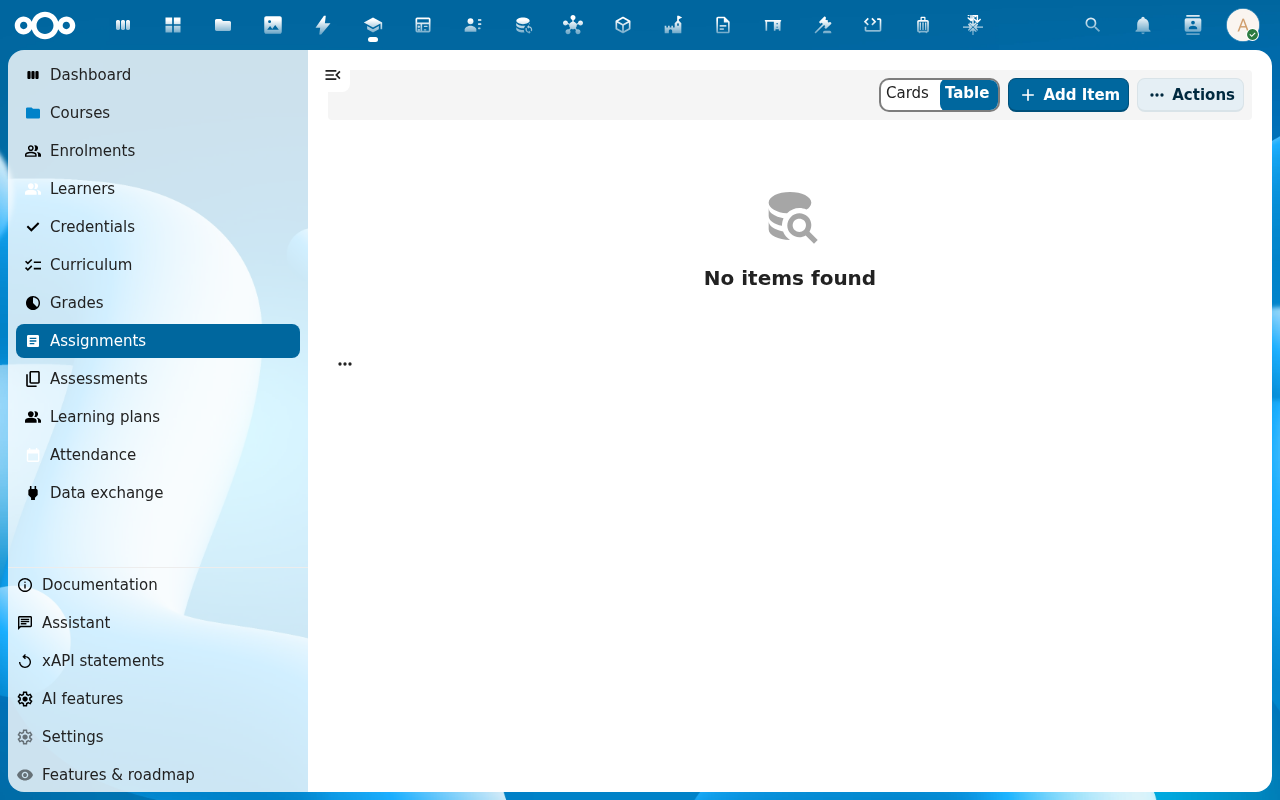Open the Documentation link
This screenshot has height=800, width=1280.
pyautogui.click(x=158, y=585)
